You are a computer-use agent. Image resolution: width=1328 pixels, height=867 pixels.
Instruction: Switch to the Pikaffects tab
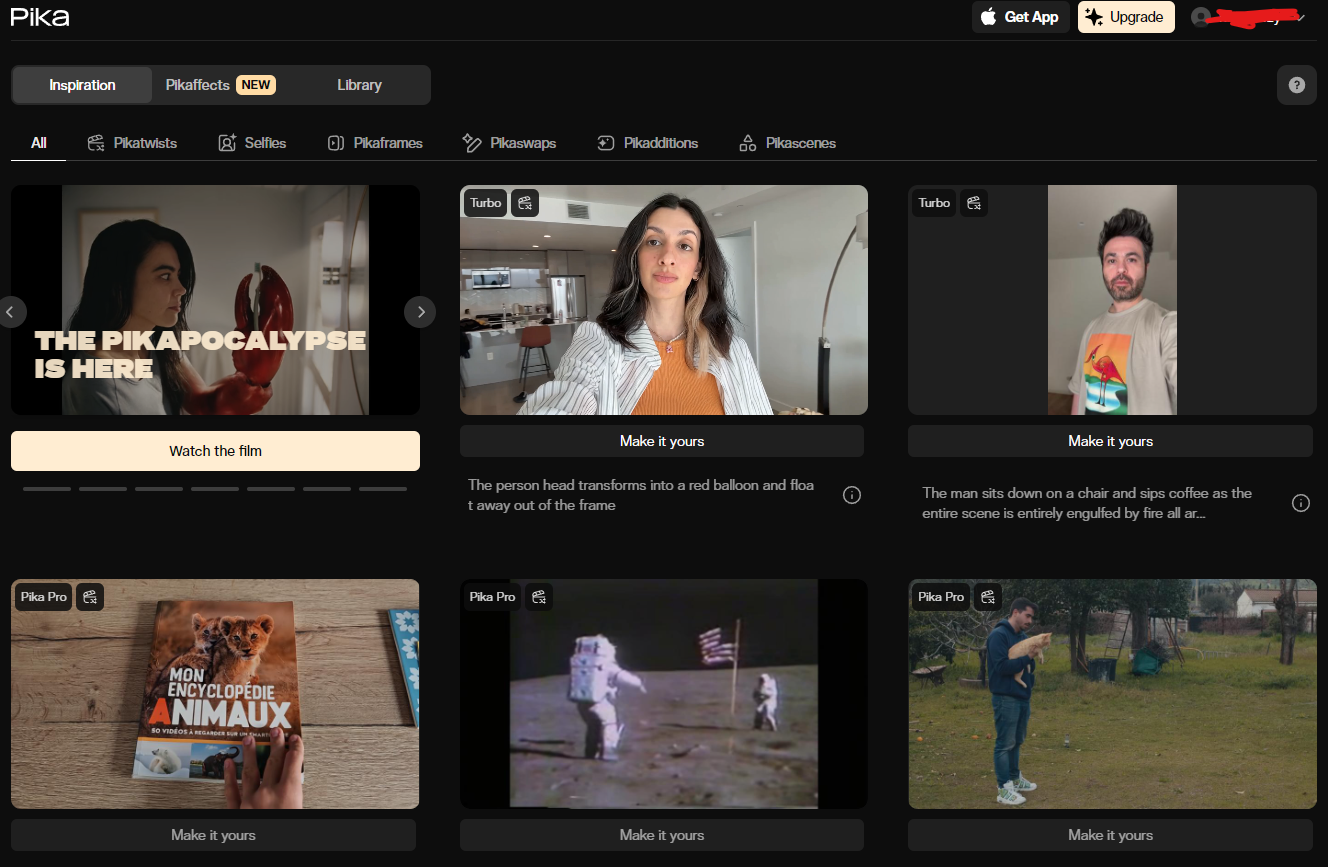tap(220, 85)
